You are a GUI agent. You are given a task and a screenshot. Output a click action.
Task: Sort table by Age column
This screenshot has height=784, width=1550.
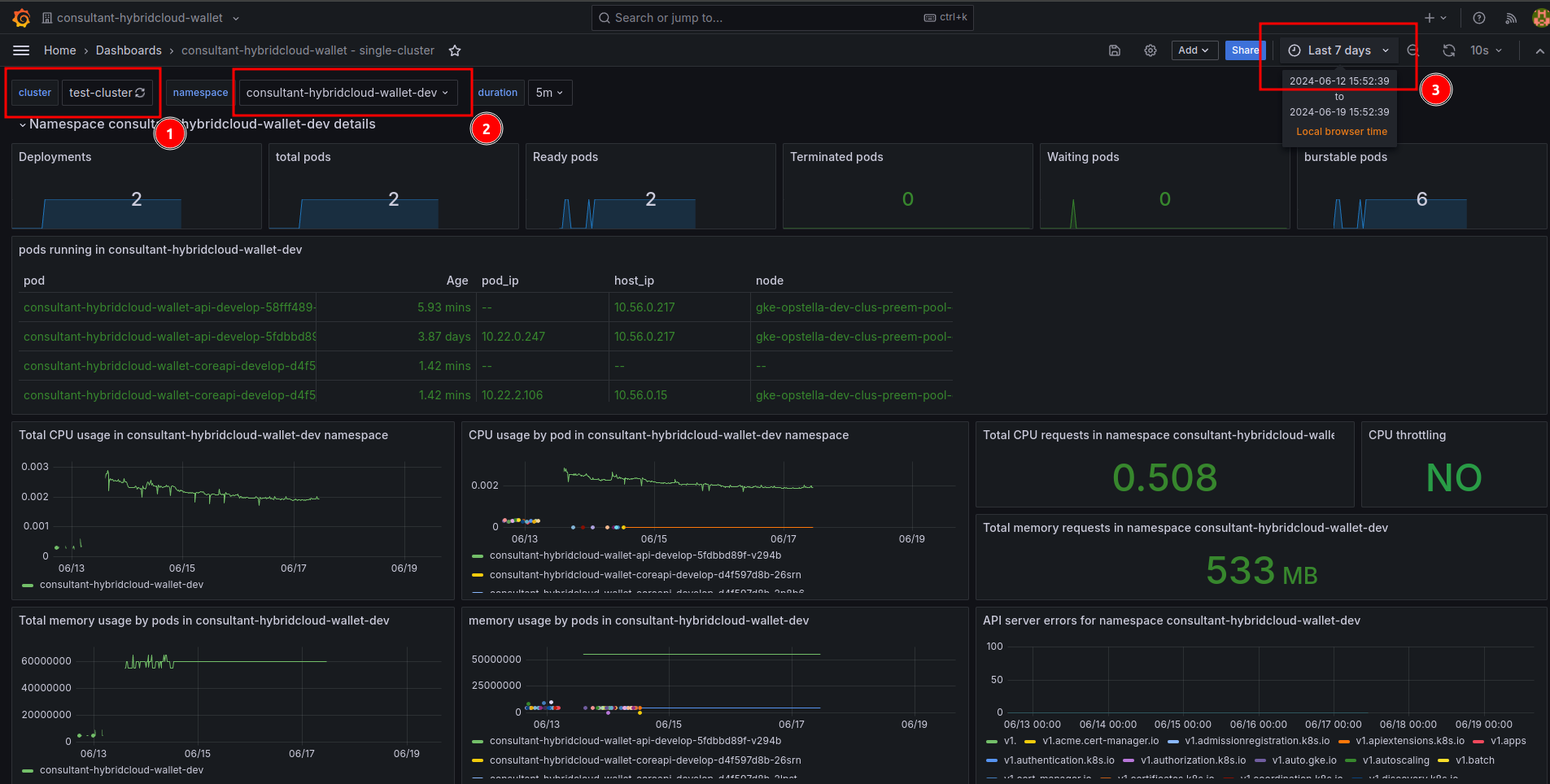(x=457, y=281)
